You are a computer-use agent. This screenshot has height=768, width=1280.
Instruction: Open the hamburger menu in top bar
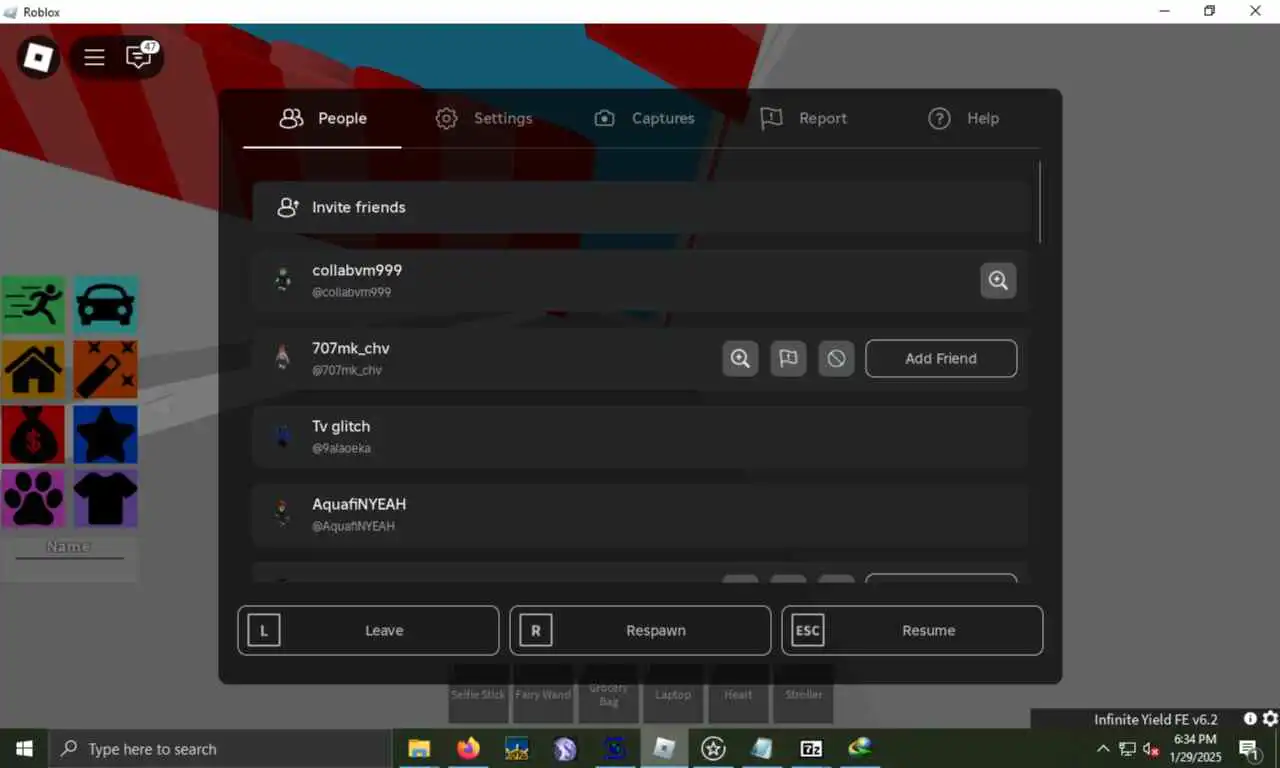94,57
